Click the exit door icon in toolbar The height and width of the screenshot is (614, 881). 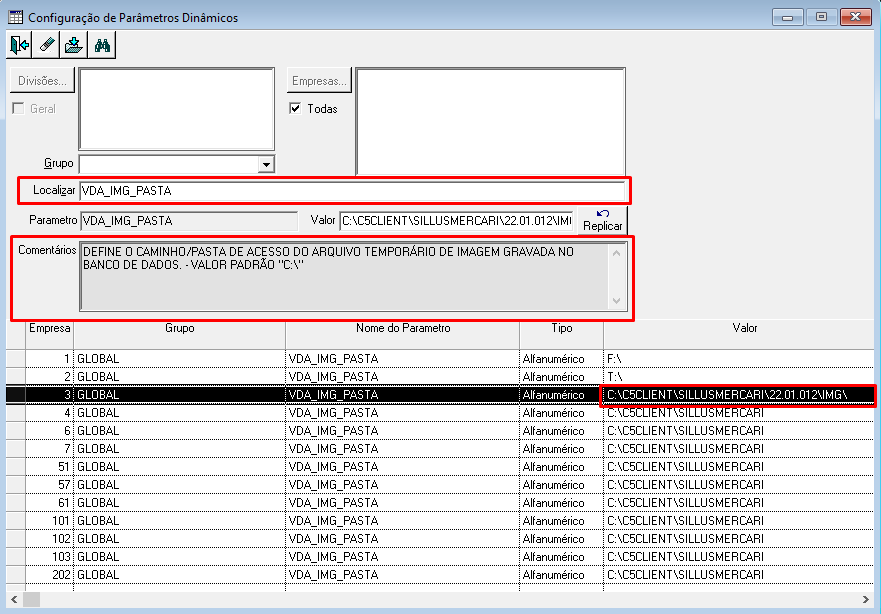click(20, 45)
